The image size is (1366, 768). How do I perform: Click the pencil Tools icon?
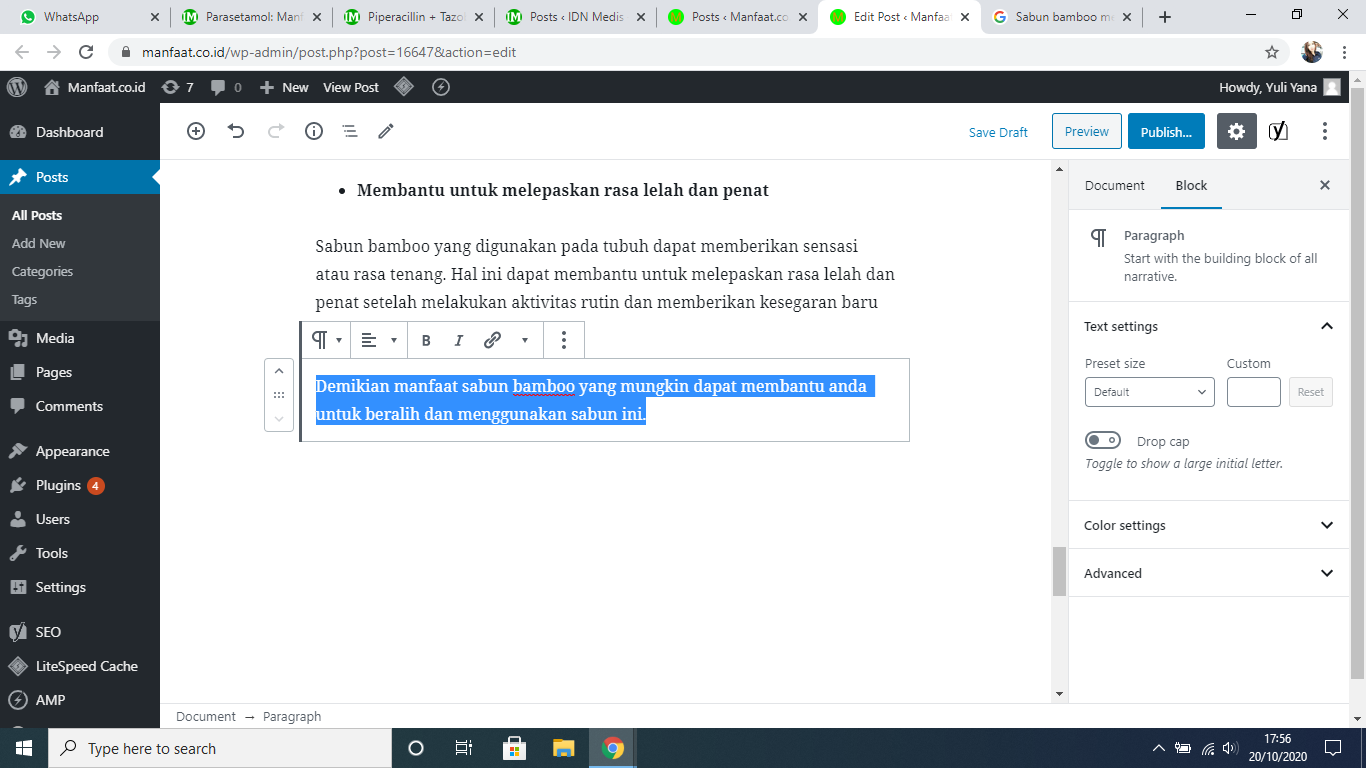click(x=386, y=131)
